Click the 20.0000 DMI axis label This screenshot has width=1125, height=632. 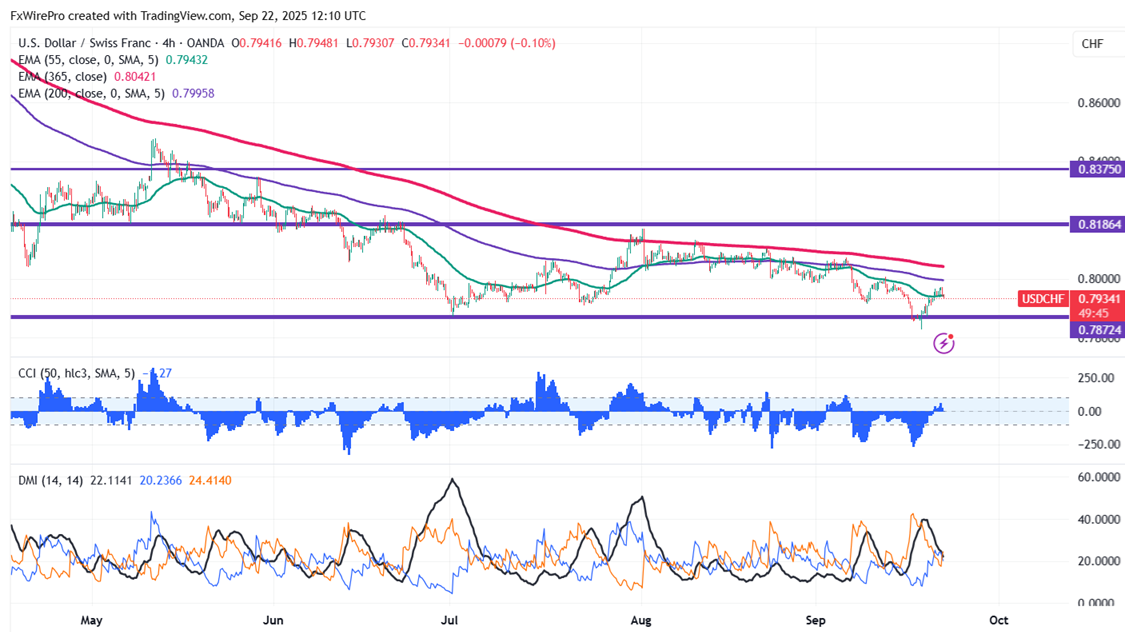(x=1098, y=561)
